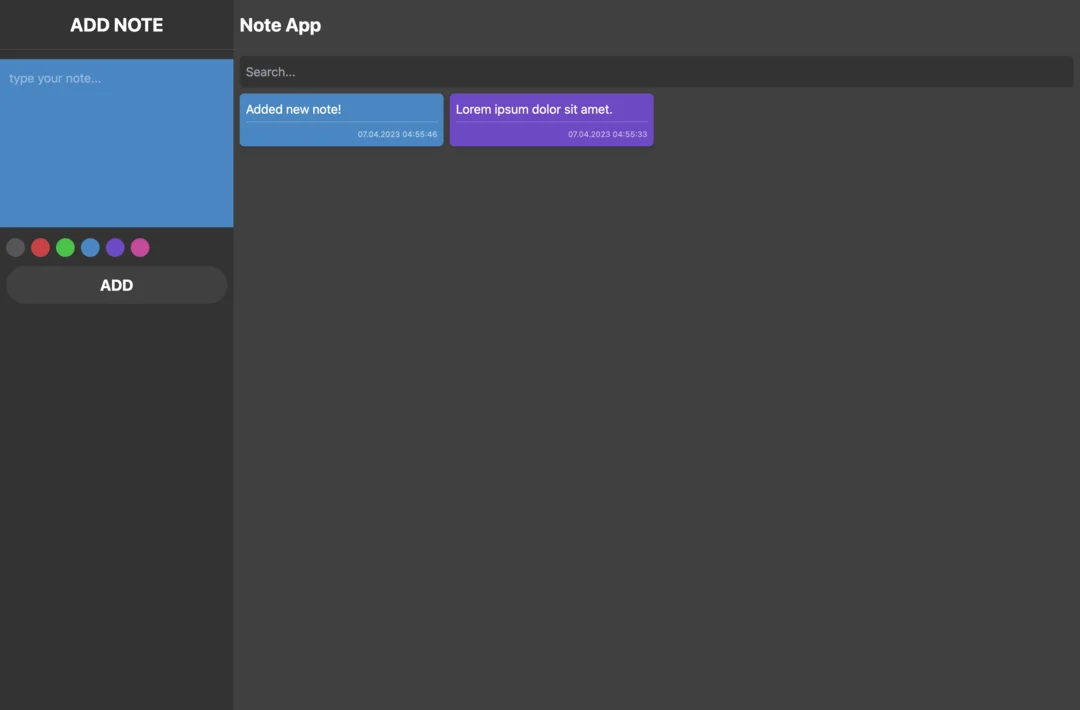1080x710 pixels.
Task: Click the timestamp 07.04.2023 04:55:33
Action: tap(608, 134)
